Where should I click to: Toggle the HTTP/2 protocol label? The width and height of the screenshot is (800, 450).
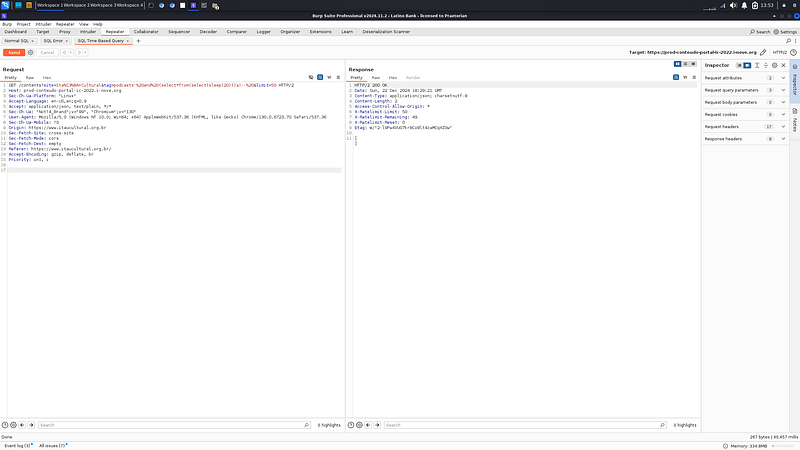pos(780,53)
